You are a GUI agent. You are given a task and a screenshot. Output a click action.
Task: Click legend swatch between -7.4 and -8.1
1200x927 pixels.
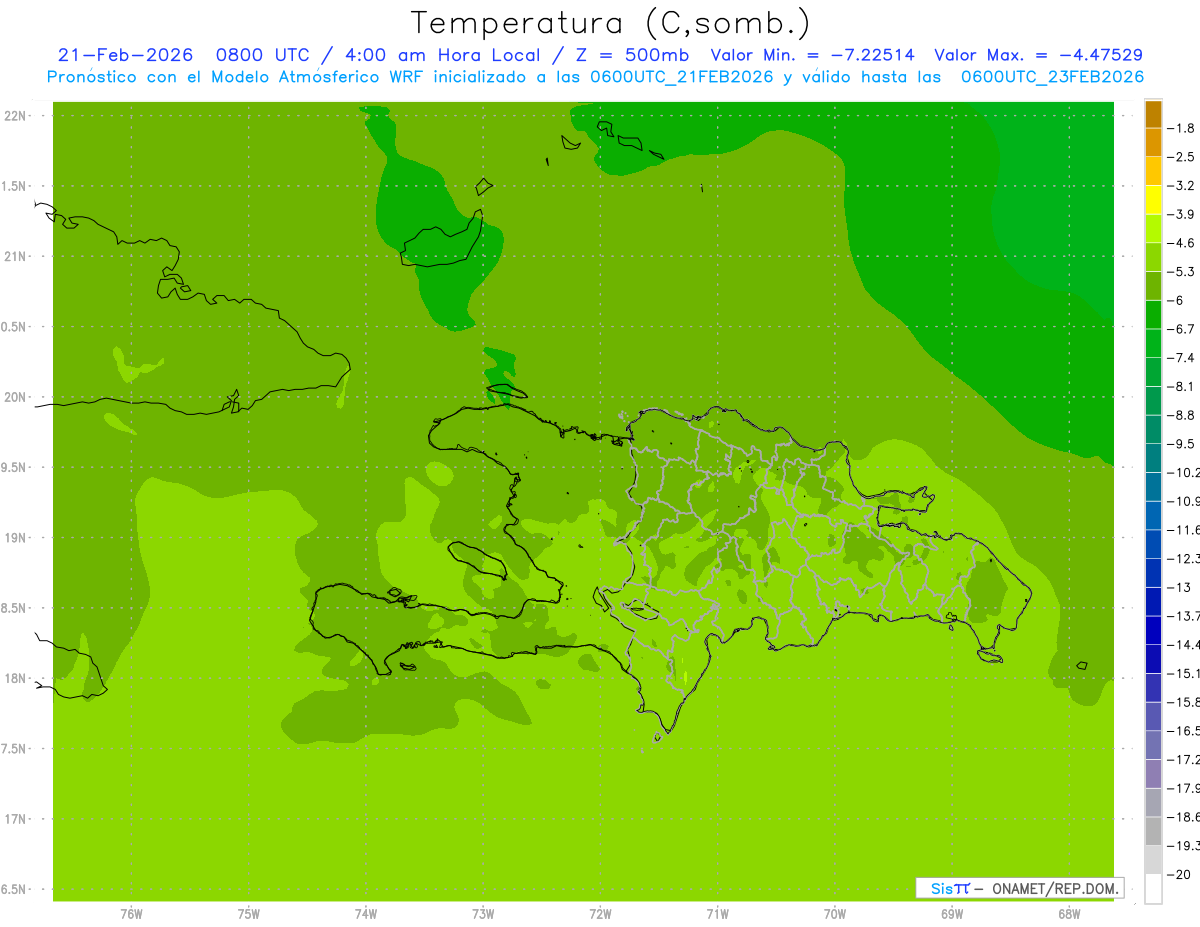coord(1153,372)
